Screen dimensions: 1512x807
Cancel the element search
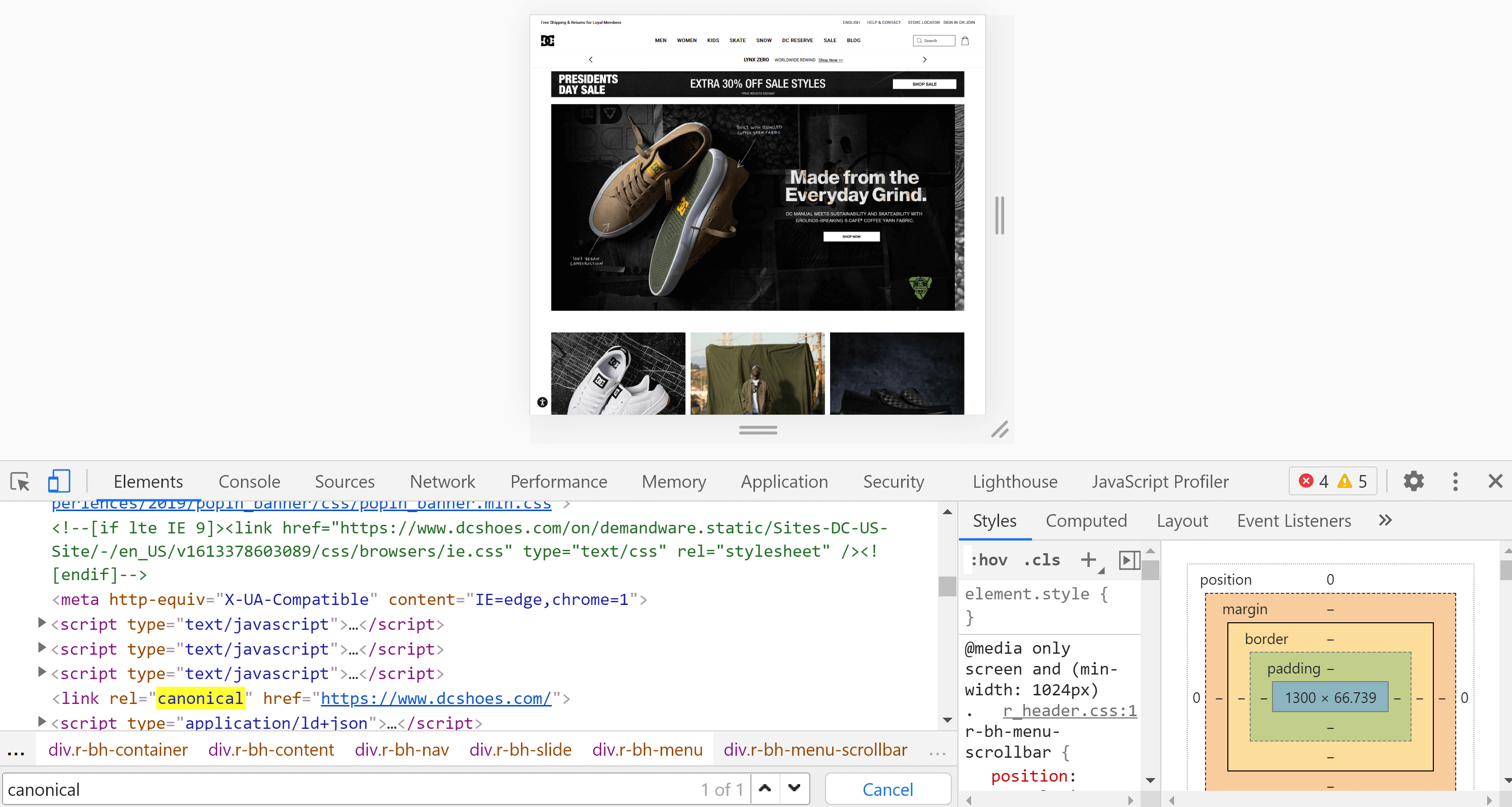pos(887,789)
